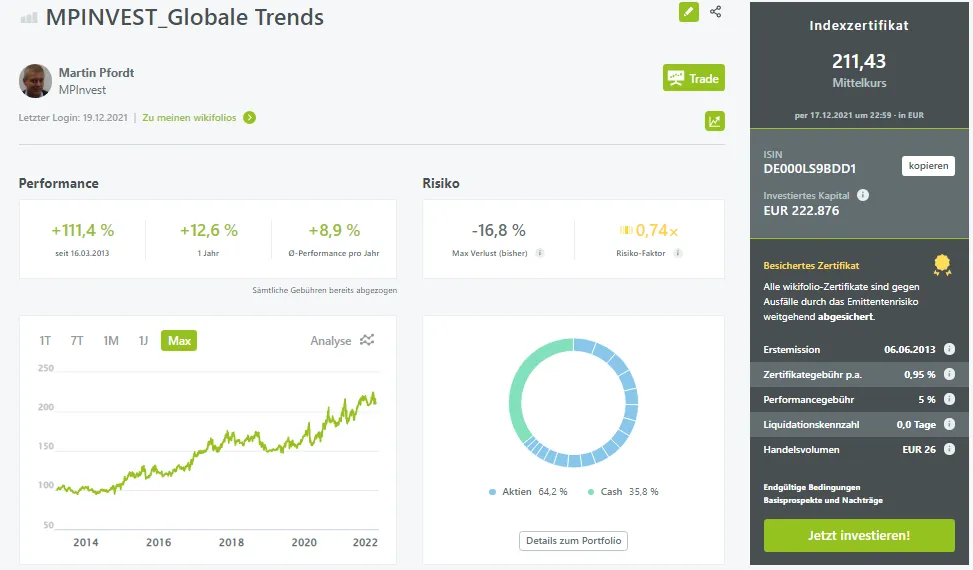
Task: Open the info icon in Liquidationskennzahl row
Action: pos(949,424)
